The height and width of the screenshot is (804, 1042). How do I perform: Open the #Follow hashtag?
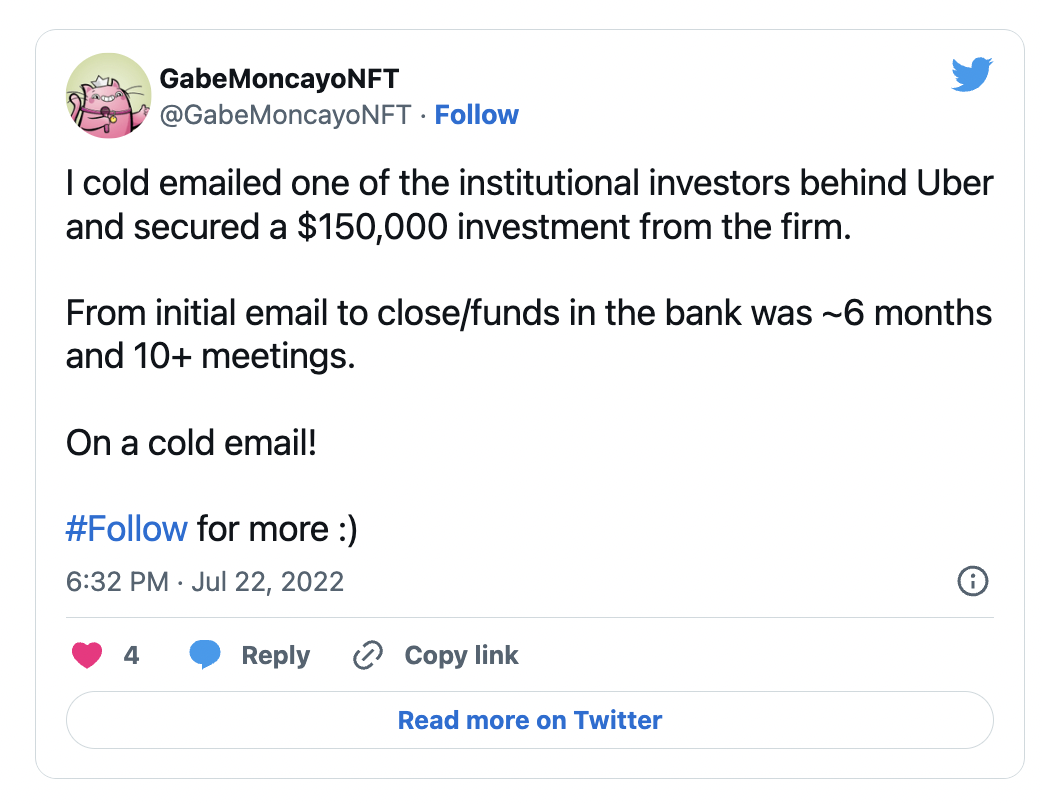click(126, 529)
